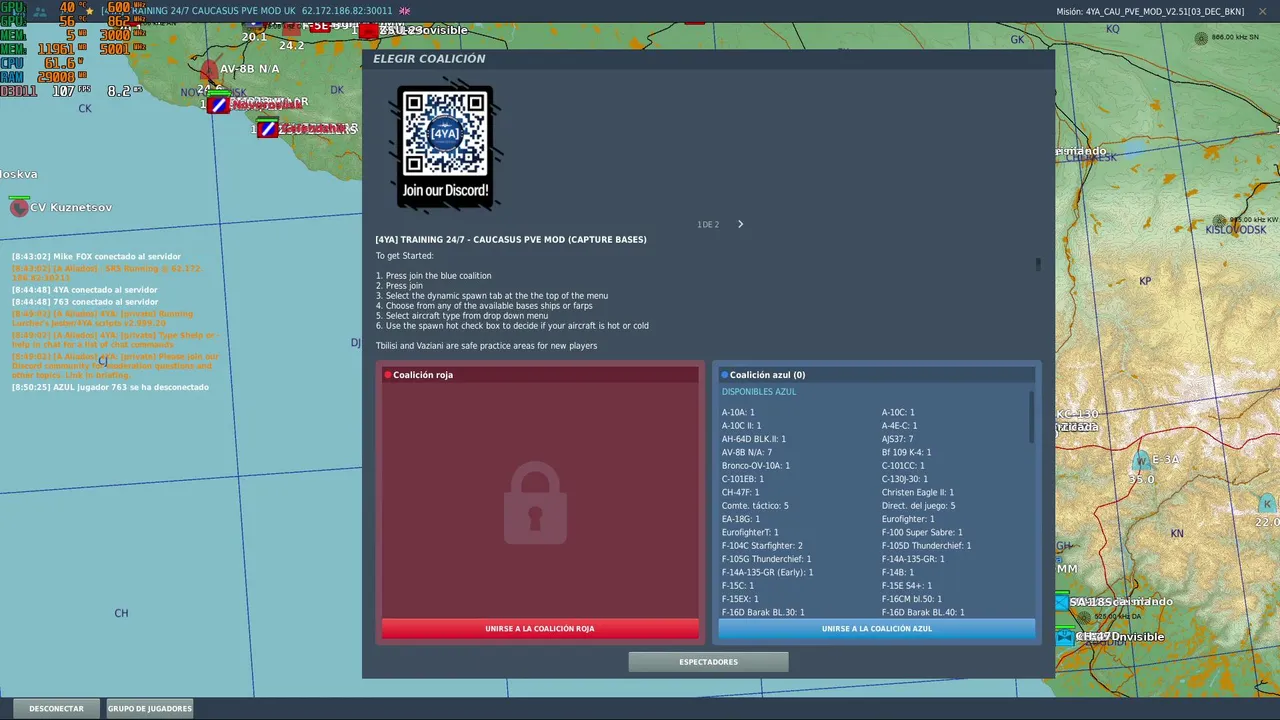
Task: Click 'AV-8B N/A: 7' list entry
Action: point(747,452)
